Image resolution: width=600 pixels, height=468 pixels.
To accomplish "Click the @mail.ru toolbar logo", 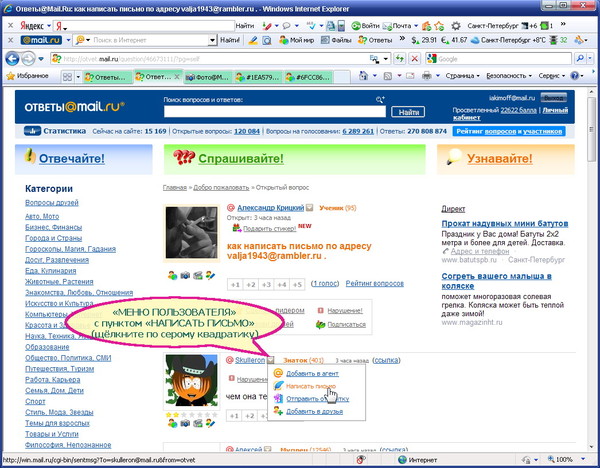I will [x=41, y=40].
